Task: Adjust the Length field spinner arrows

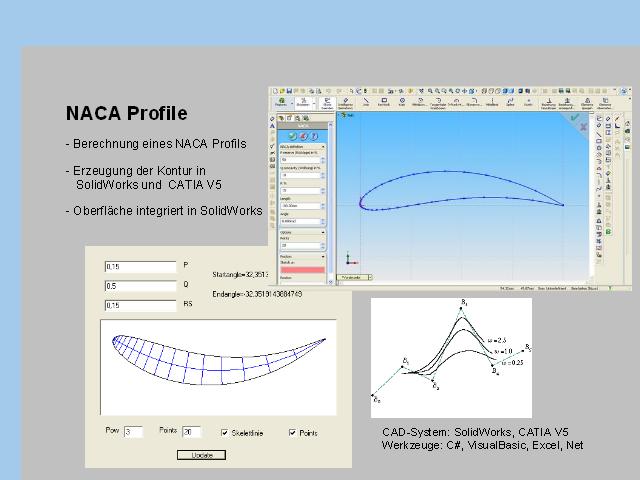Action: (x=323, y=206)
